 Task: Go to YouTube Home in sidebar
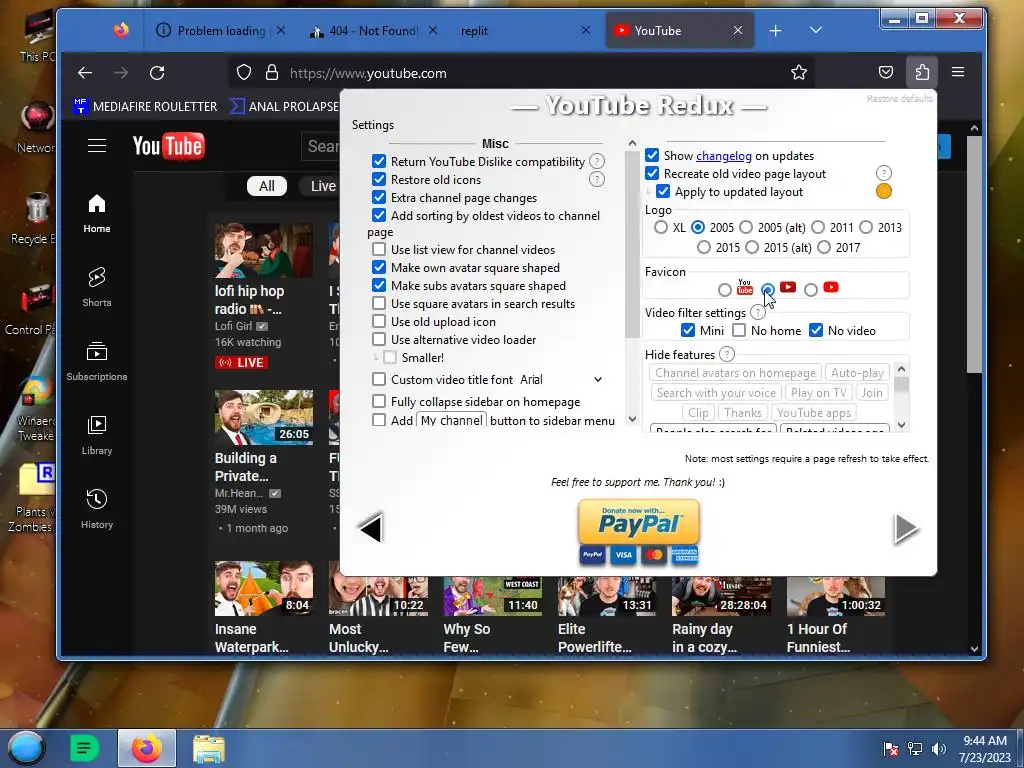click(x=97, y=214)
